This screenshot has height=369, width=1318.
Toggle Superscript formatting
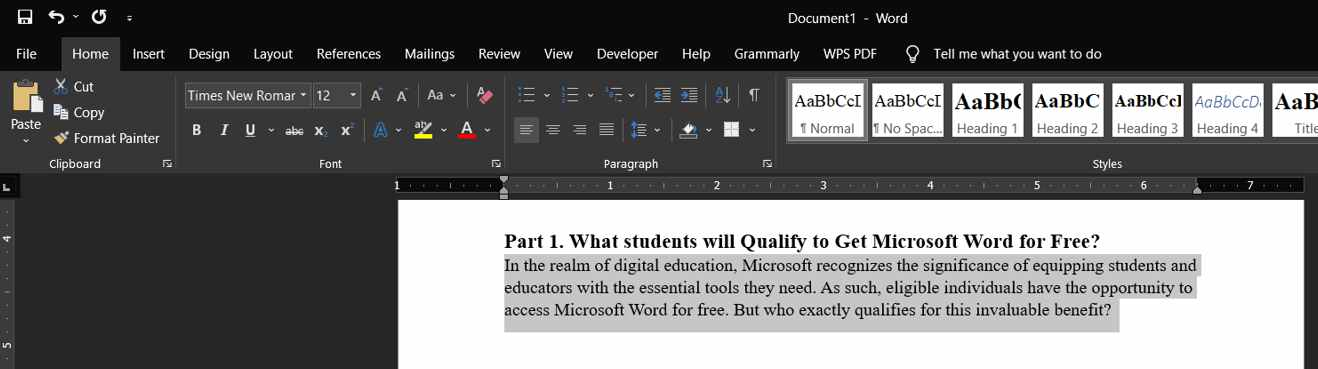tap(347, 130)
